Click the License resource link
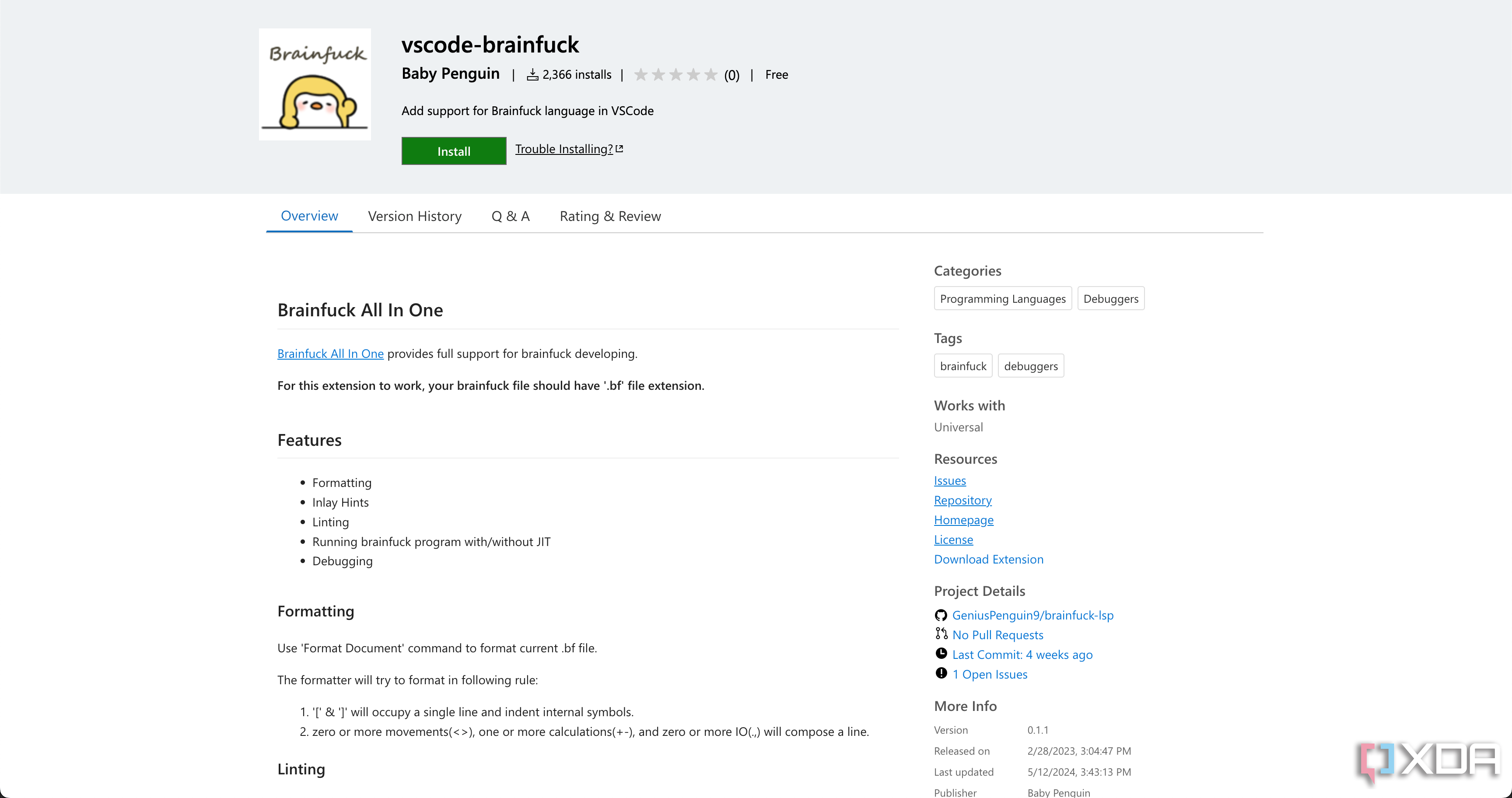 (x=953, y=538)
